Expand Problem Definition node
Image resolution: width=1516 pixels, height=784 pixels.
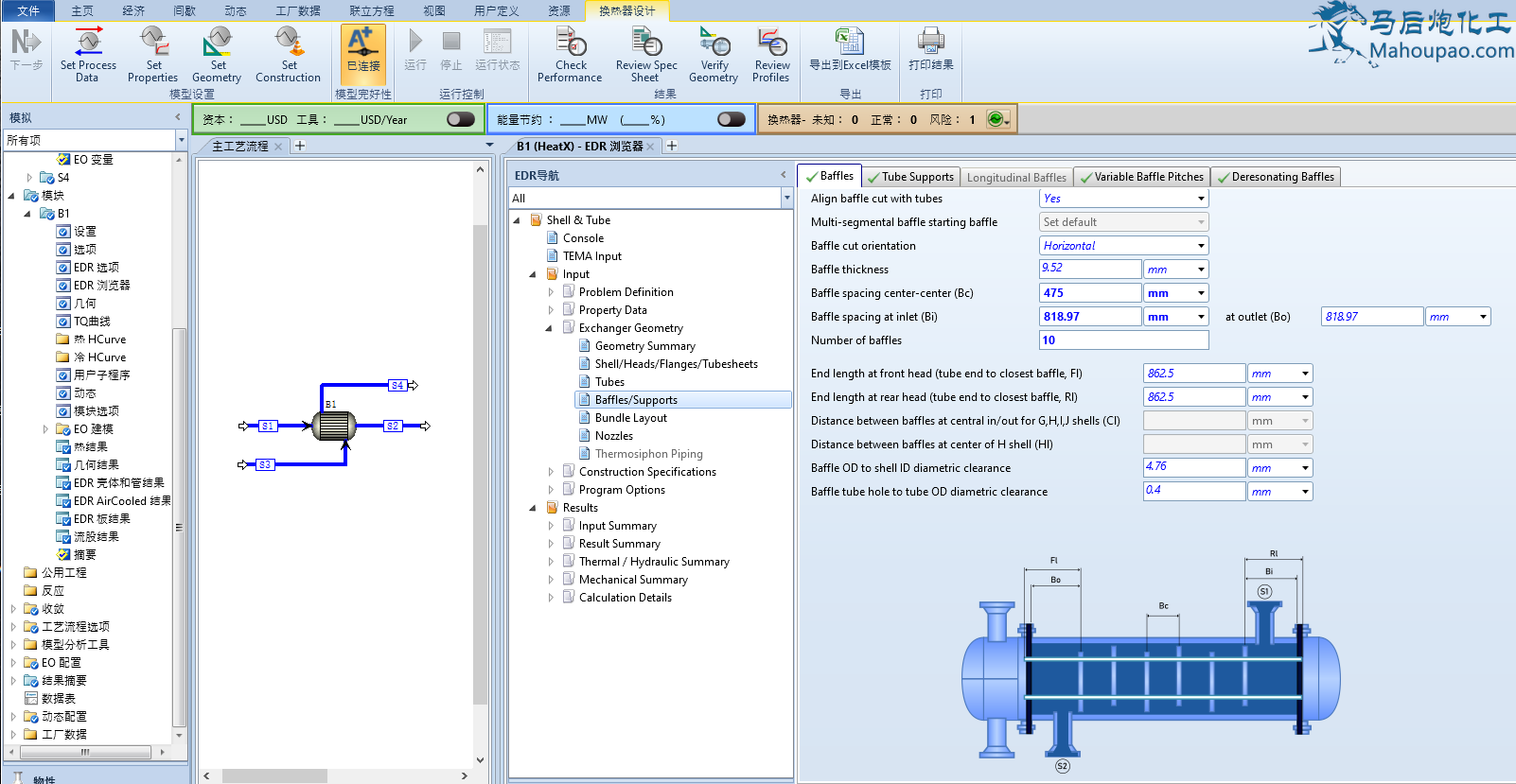(x=551, y=292)
